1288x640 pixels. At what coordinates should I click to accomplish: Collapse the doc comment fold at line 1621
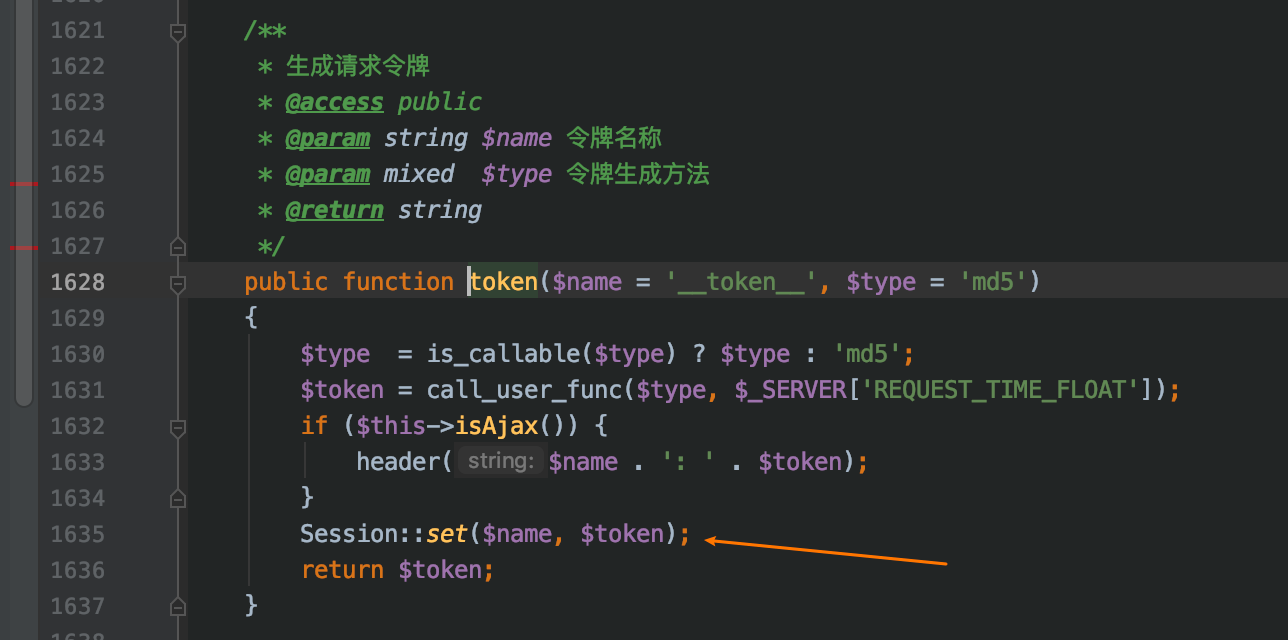pos(178,31)
